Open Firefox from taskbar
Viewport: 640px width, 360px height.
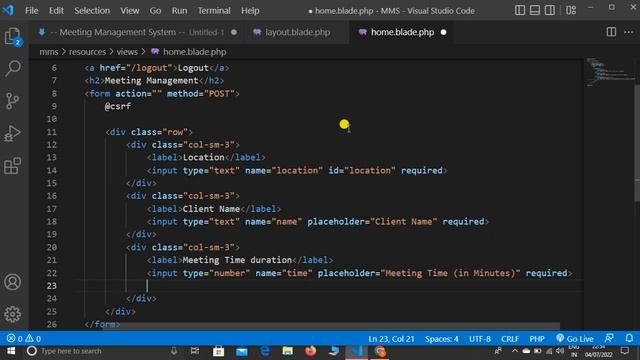click(311, 351)
